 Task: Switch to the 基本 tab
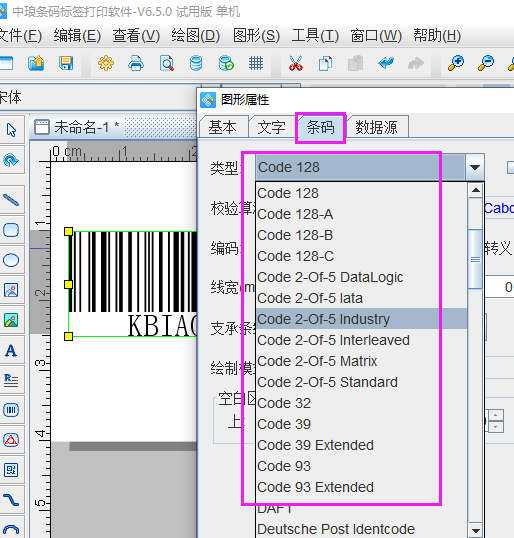pos(223,127)
